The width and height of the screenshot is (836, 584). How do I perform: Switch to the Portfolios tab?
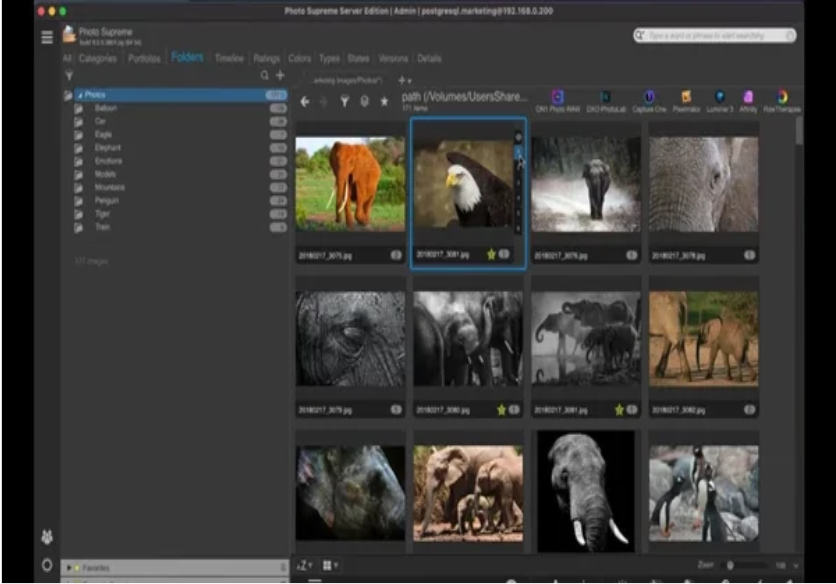(144, 59)
